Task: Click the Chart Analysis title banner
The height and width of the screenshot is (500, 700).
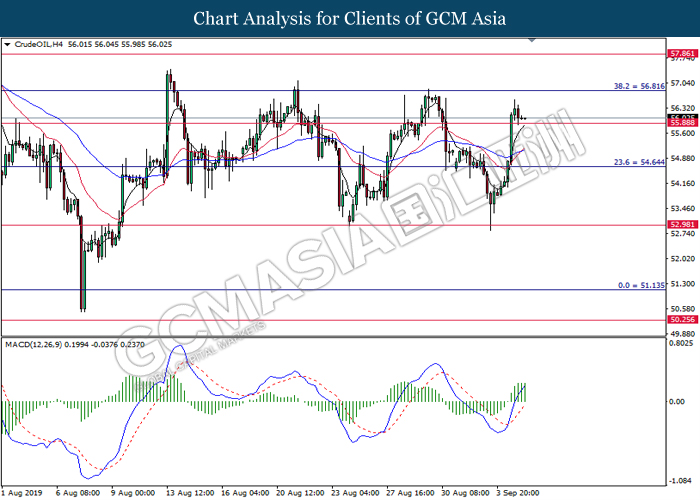Action: coord(350,18)
